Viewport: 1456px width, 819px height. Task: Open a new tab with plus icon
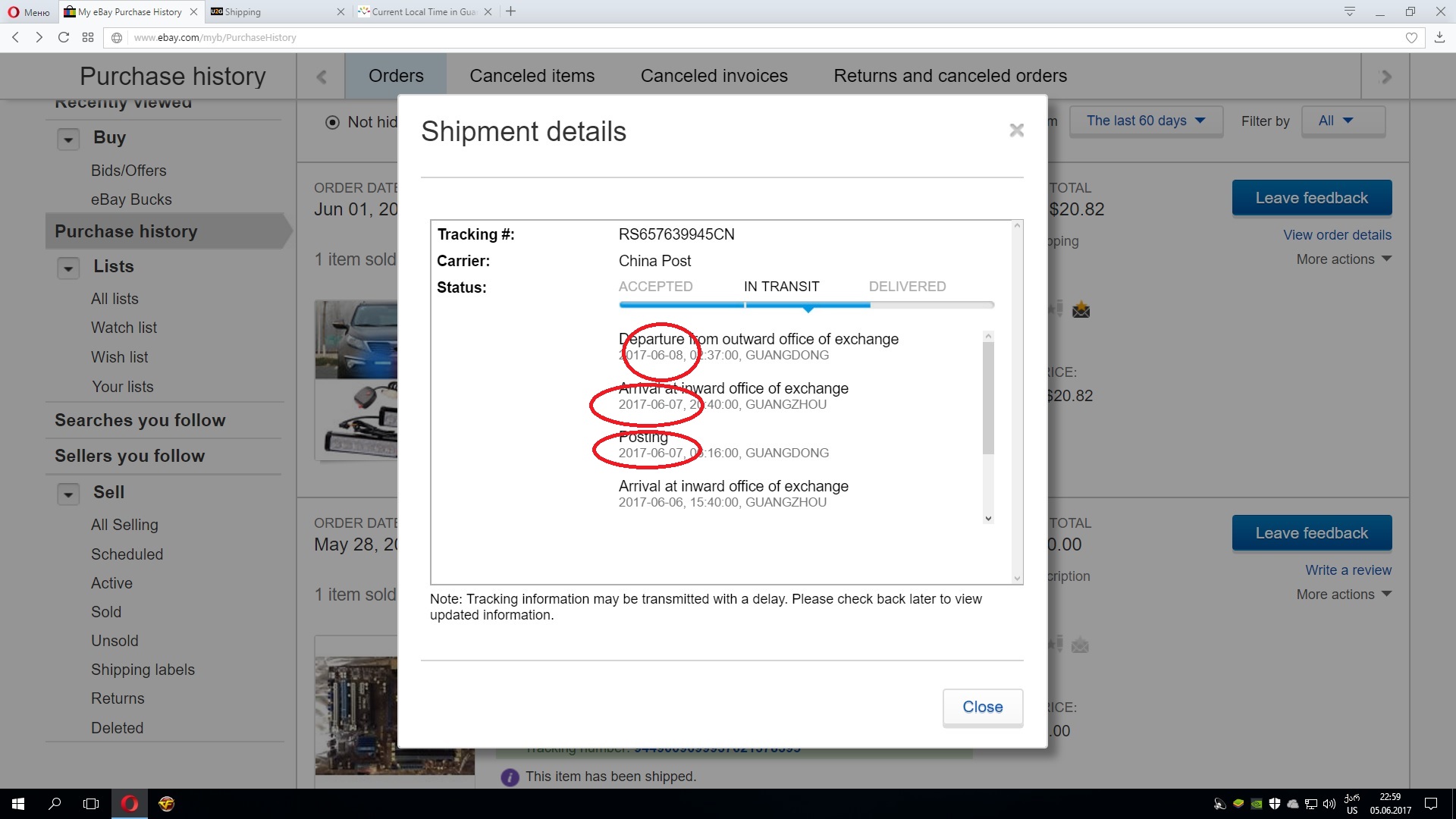pyautogui.click(x=511, y=11)
